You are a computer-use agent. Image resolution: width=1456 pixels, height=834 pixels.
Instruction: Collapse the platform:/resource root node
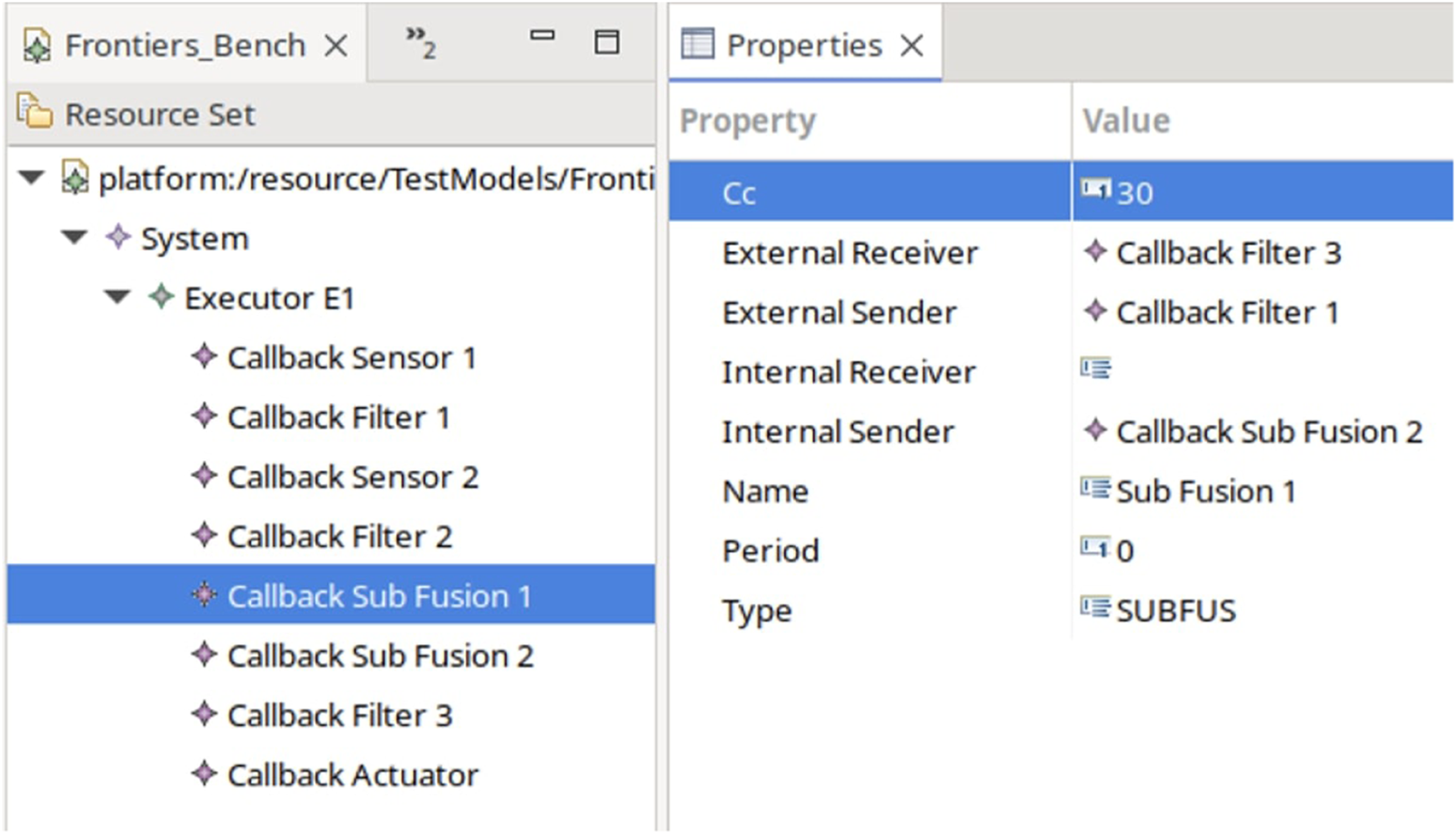[29, 179]
